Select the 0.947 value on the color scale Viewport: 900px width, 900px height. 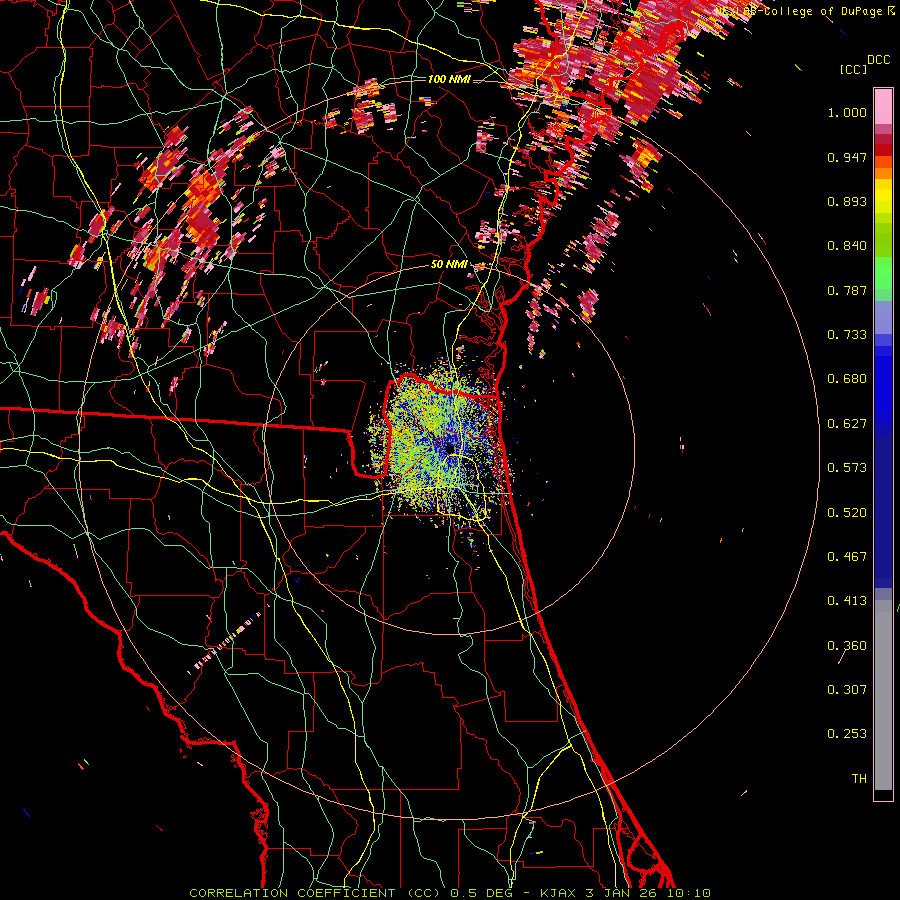coord(847,157)
